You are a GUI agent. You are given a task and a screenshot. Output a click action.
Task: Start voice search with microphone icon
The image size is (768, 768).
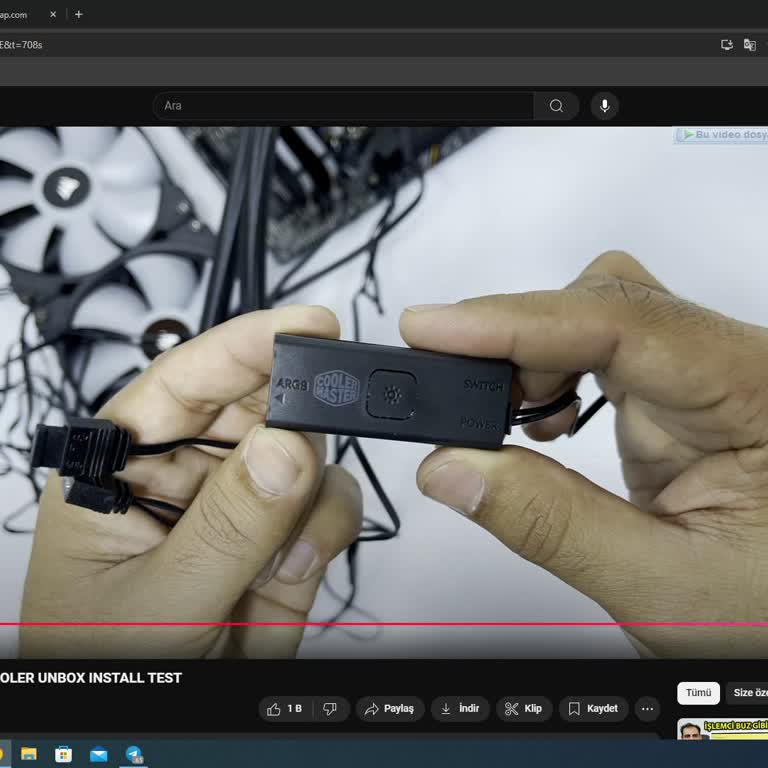(604, 106)
